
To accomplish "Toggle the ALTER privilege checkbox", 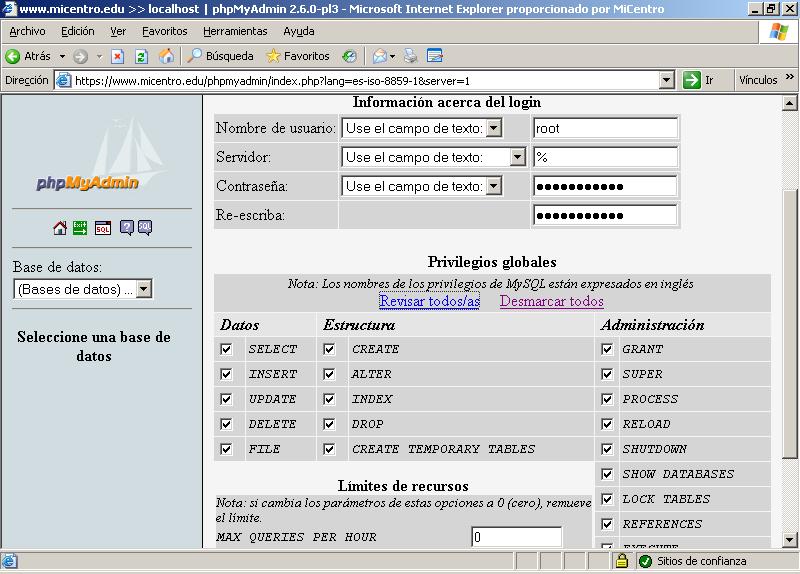I will [329, 374].
